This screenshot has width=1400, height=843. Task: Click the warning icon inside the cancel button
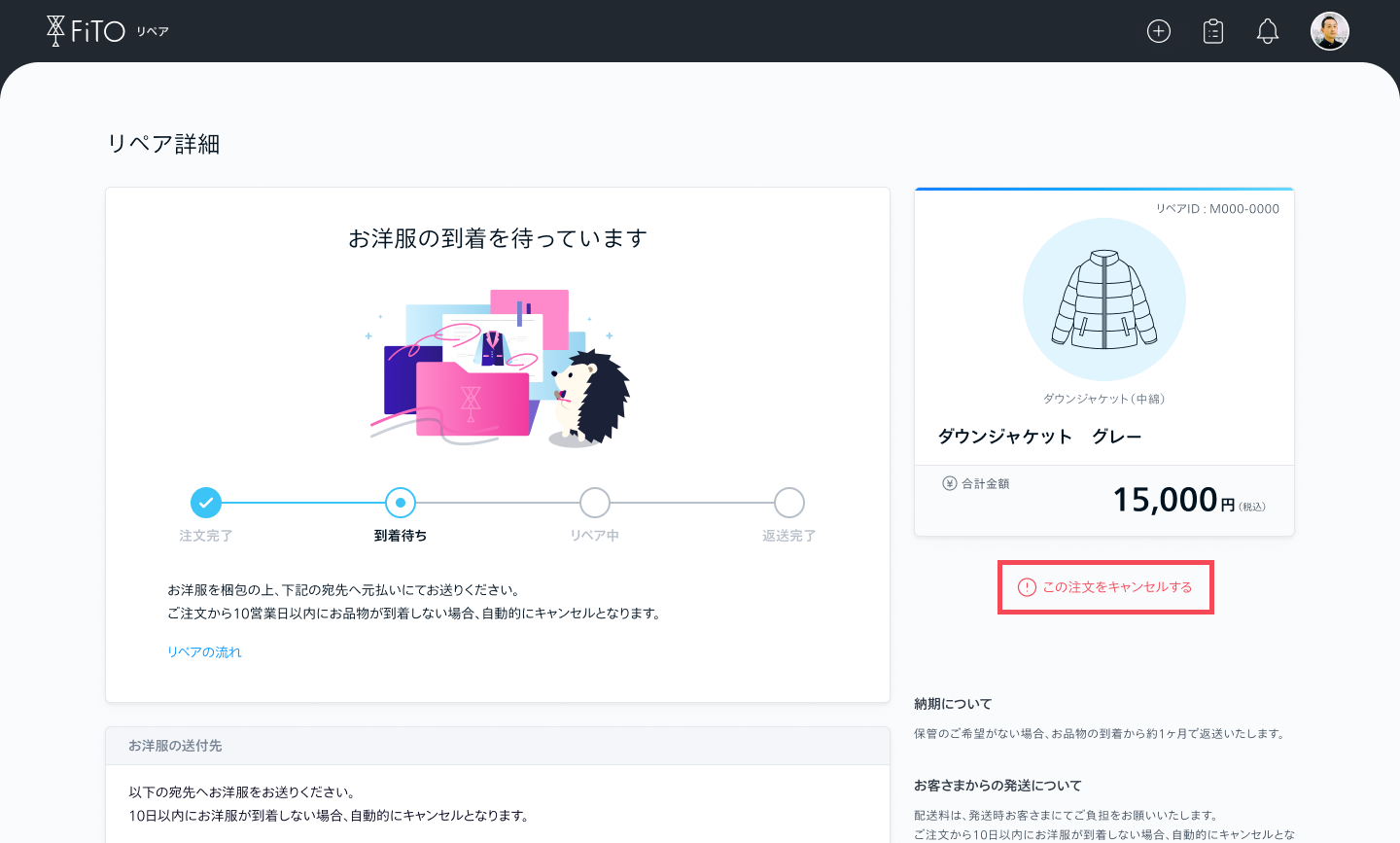coord(1028,588)
